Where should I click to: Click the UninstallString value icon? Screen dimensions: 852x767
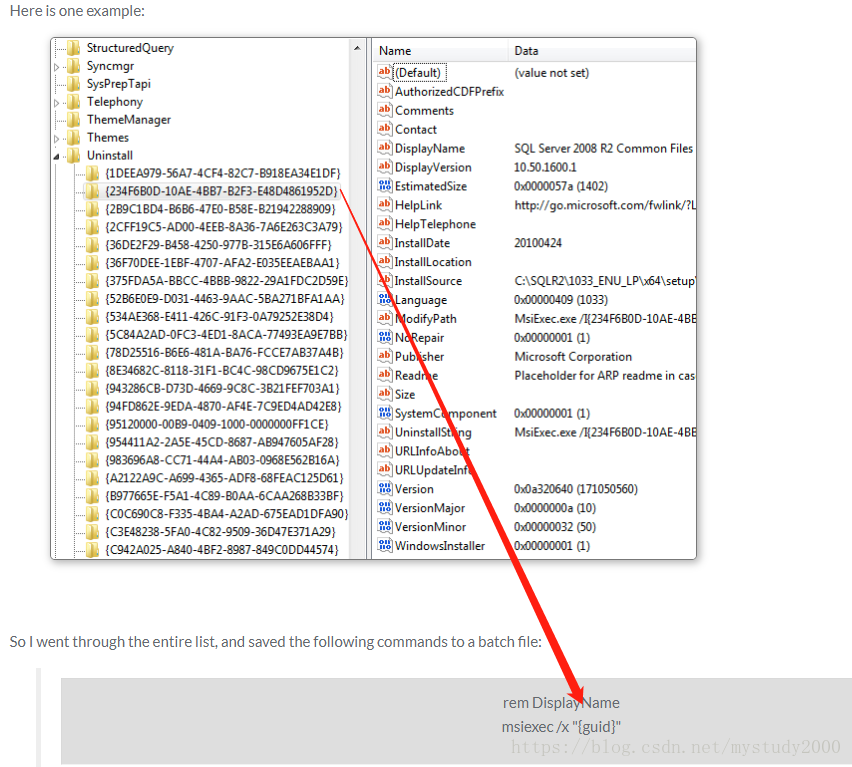(x=385, y=431)
